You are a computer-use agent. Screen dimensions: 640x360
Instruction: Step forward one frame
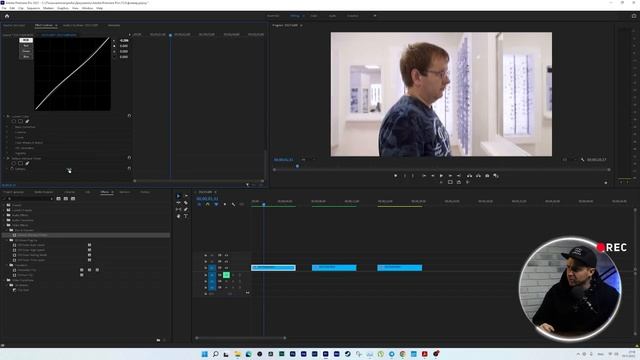450,176
